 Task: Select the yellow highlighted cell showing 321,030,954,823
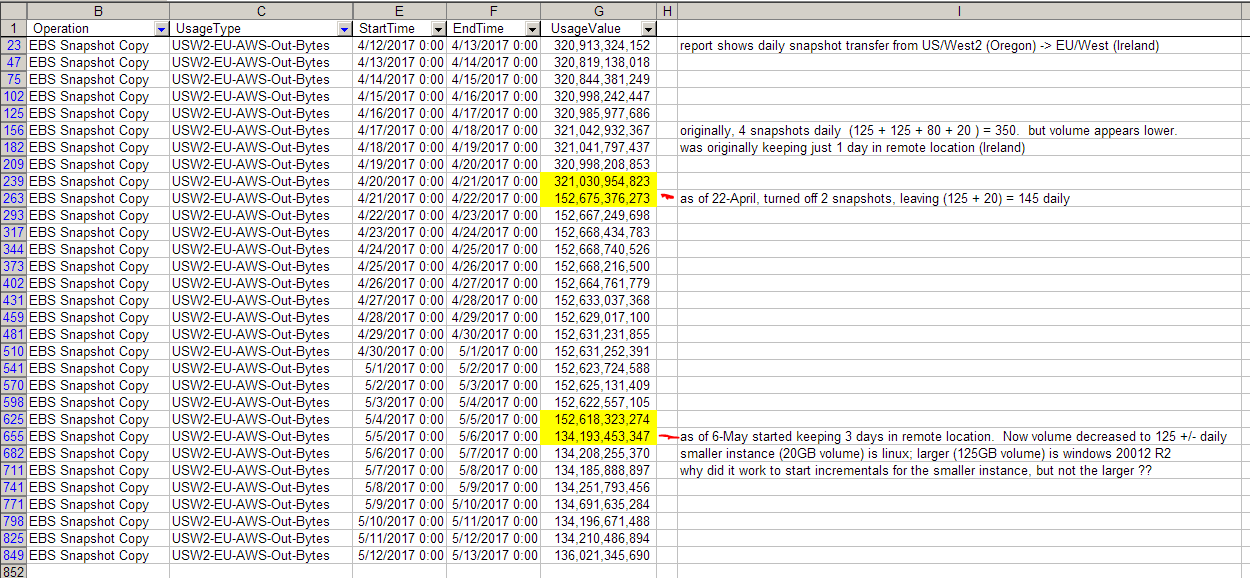coord(599,181)
